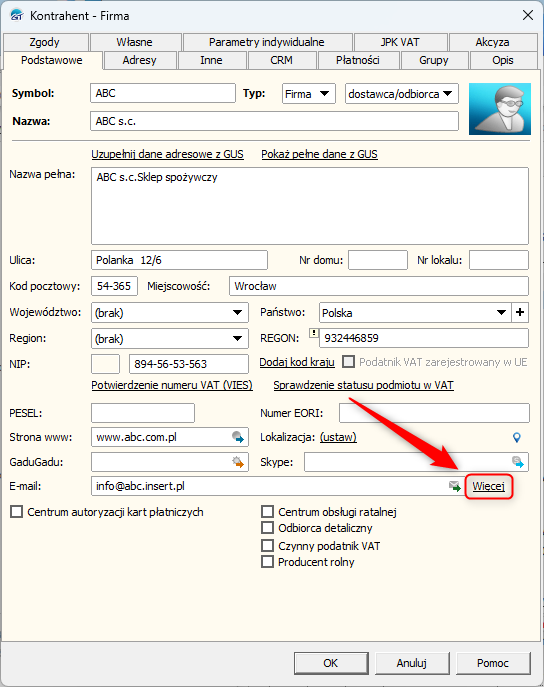Image resolution: width=544 pixels, height=687 pixels.
Task: Check the Producent rolny checkbox
Action: (x=267, y=562)
